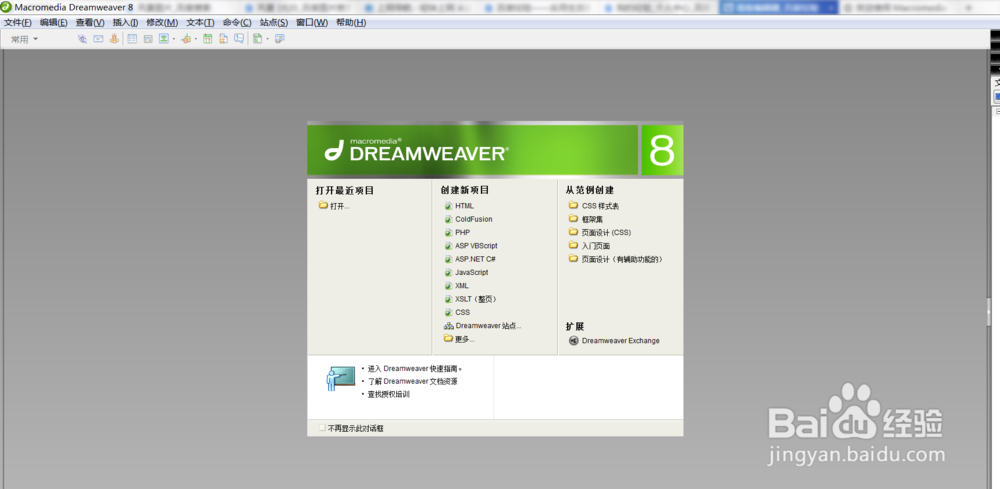The image size is (1000, 489).
Task: Click 打开... under recent items
Action: pyautogui.click(x=334, y=206)
